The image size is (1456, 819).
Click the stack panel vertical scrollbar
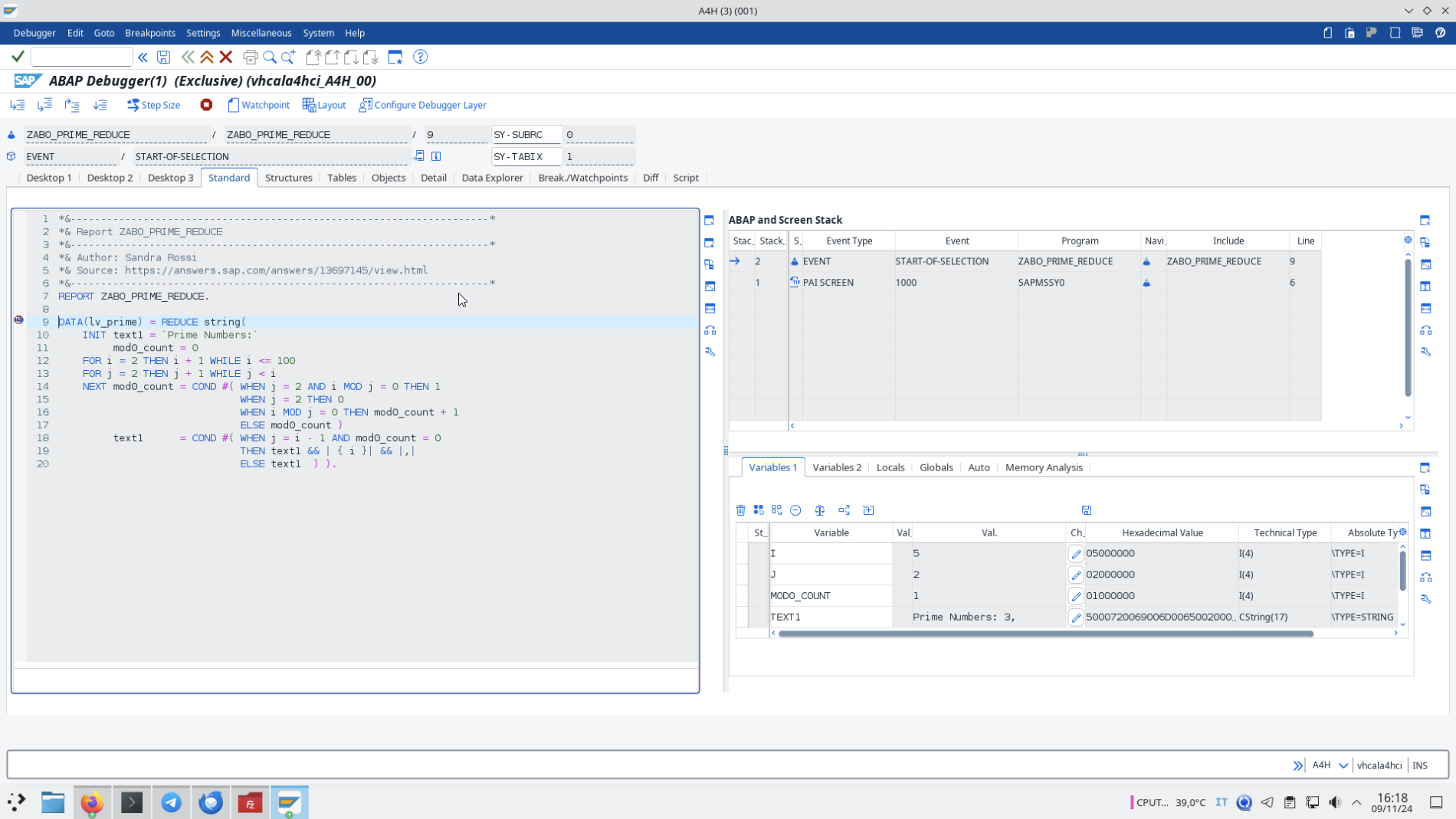1408,329
